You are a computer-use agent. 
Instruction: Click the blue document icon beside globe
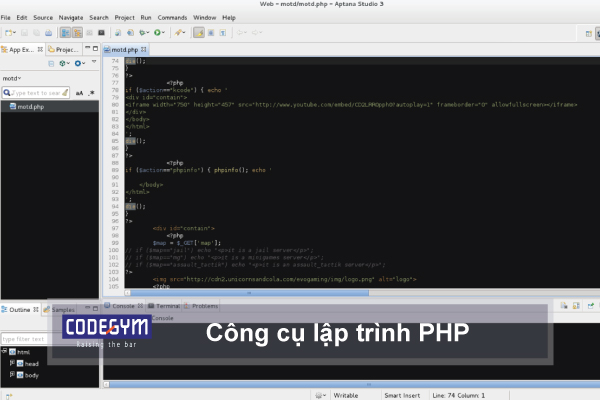point(130,33)
